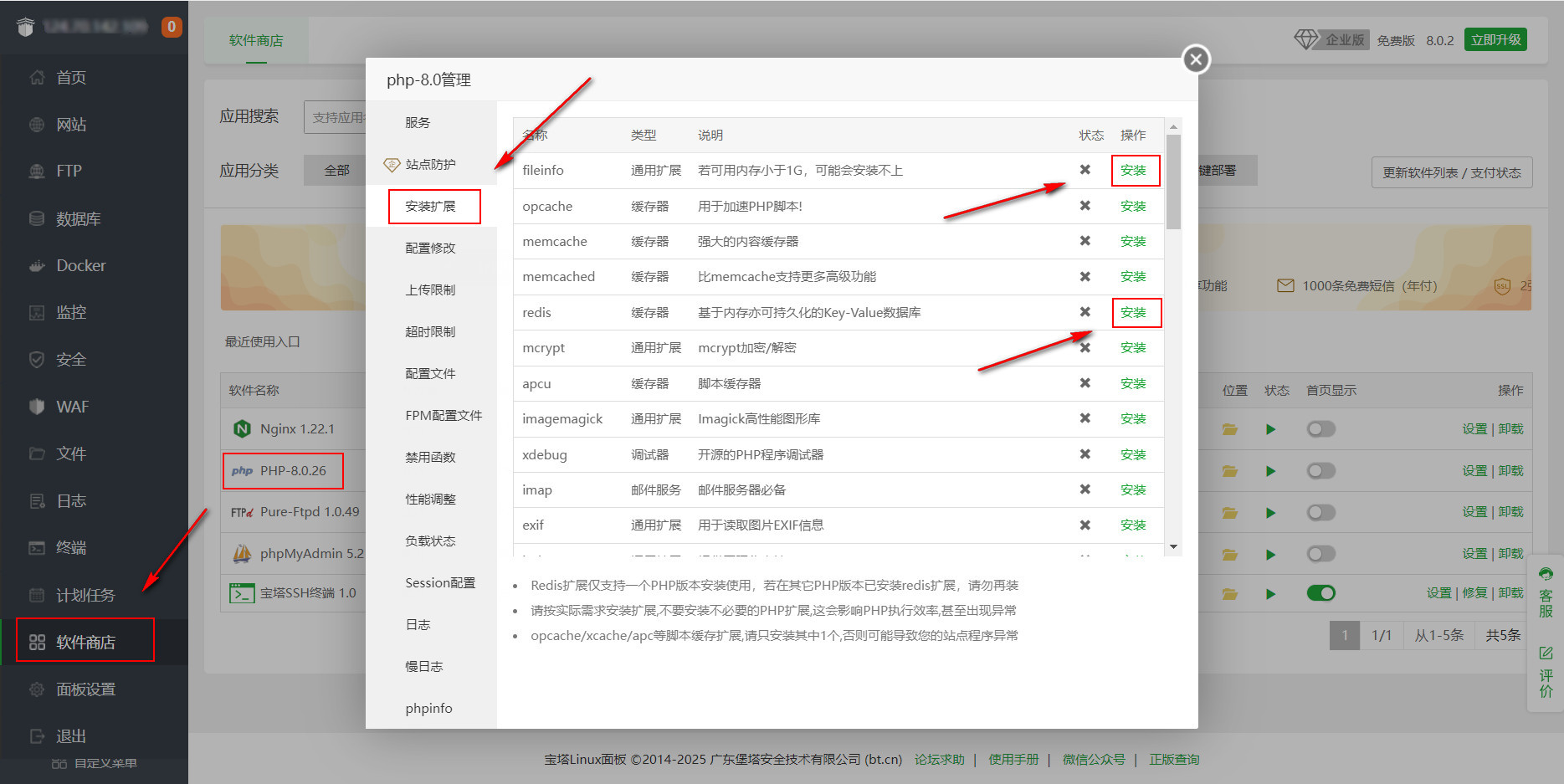Click 立即升级 upgrade button

click(1495, 40)
